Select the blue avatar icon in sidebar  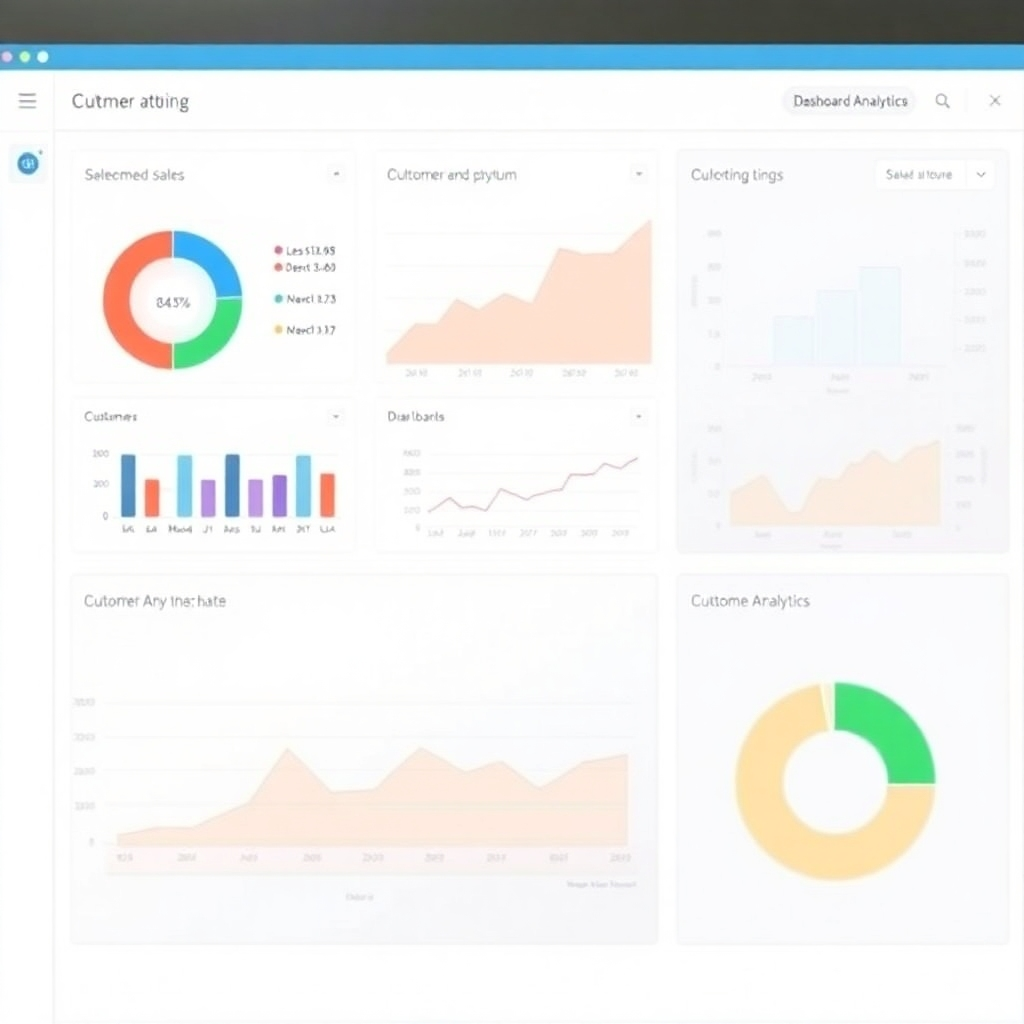(27, 163)
